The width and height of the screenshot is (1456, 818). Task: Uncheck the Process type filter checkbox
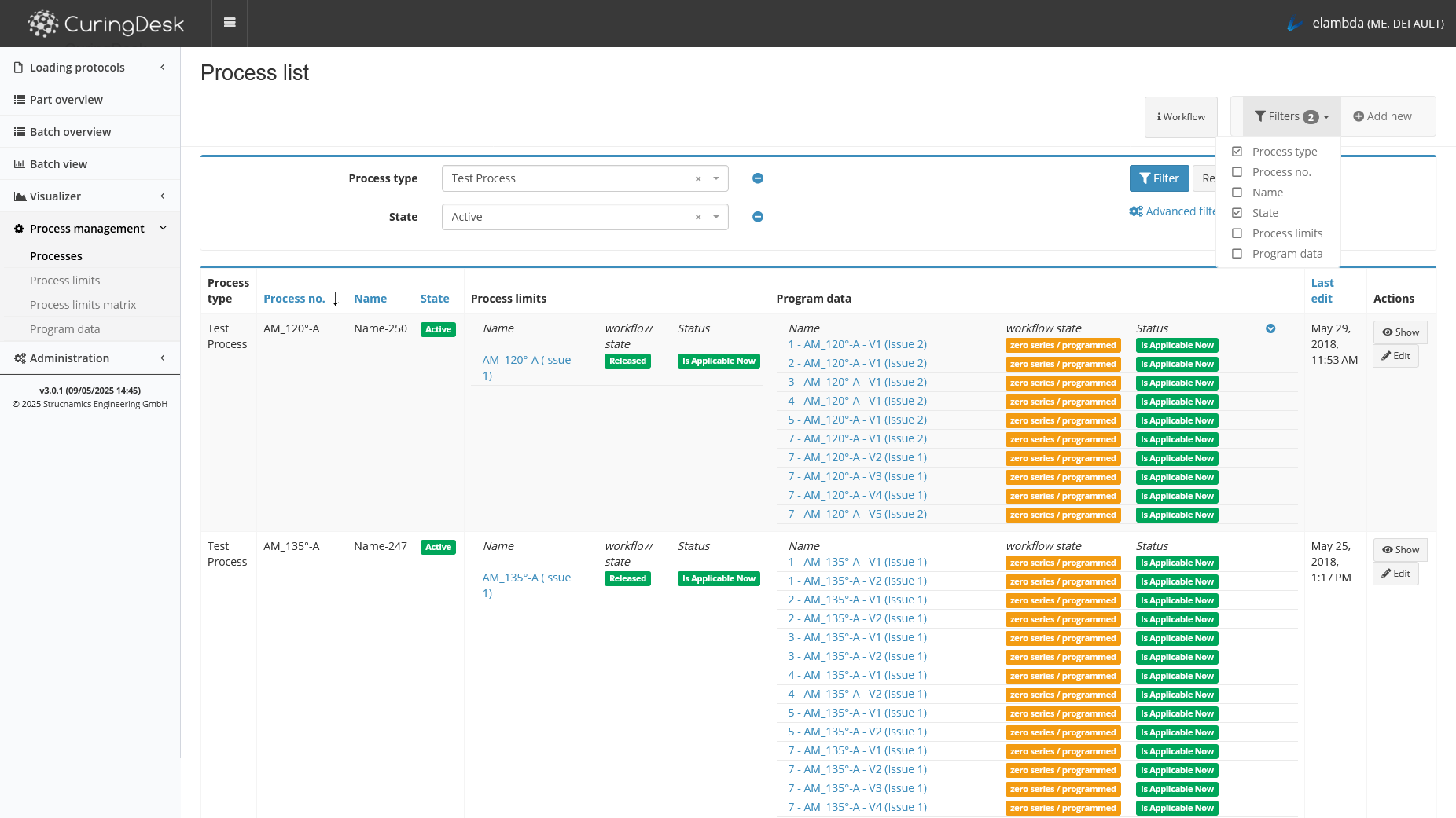(1237, 152)
